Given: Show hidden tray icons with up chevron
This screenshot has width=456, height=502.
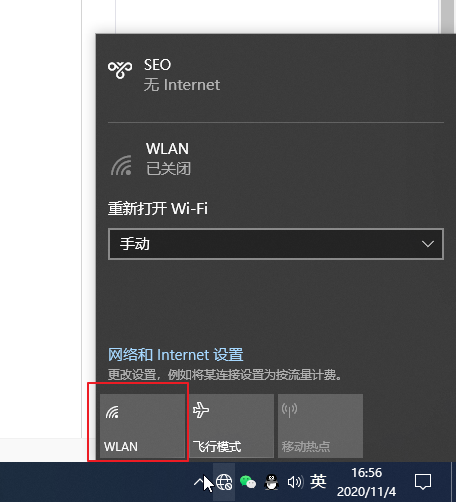Looking at the screenshot, I should (x=199, y=482).
